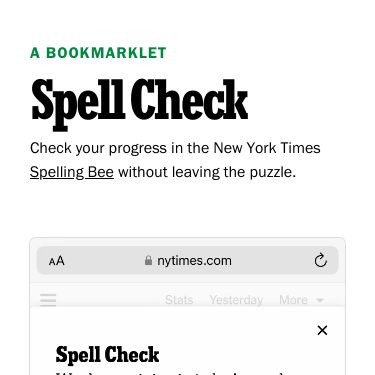The height and width of the screenshot is (375, 375).
Task: Click the padlock icon beside nytimes.com
Action: point(149,260)
